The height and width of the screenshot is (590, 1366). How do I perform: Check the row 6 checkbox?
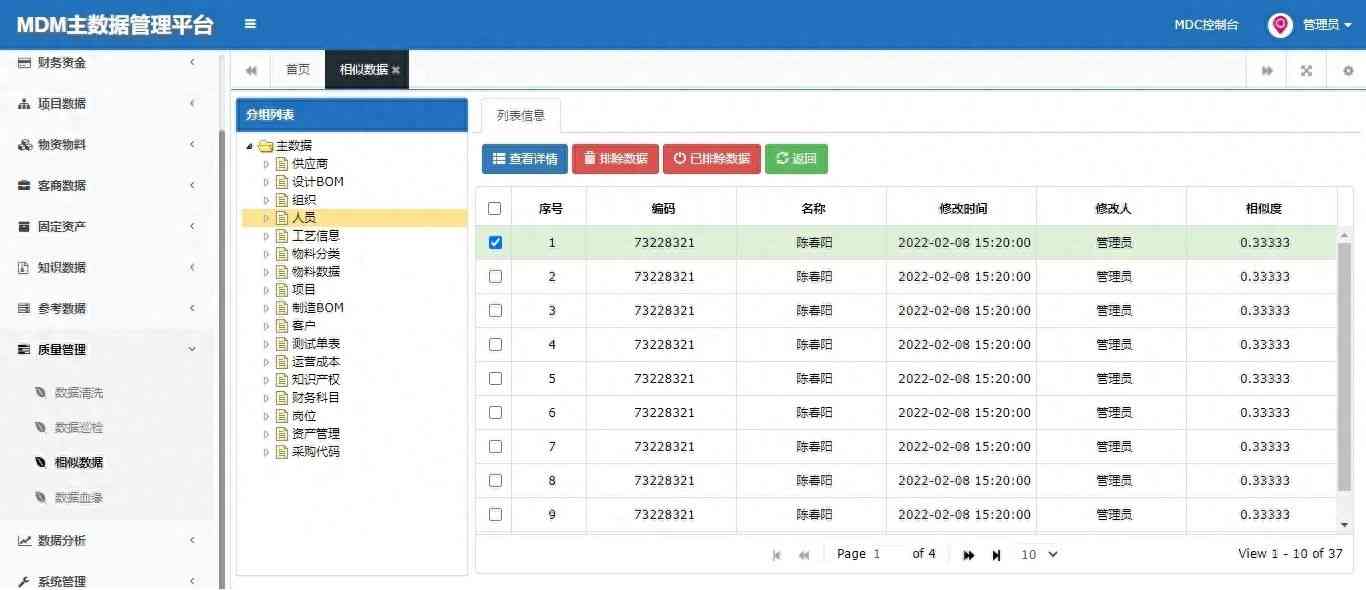(495, 412)
